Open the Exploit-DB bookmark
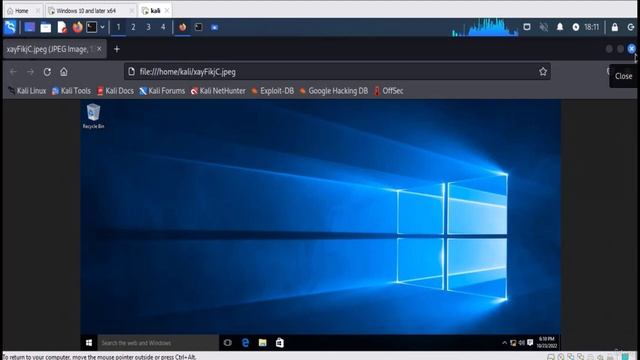 [x=272, y=91]
